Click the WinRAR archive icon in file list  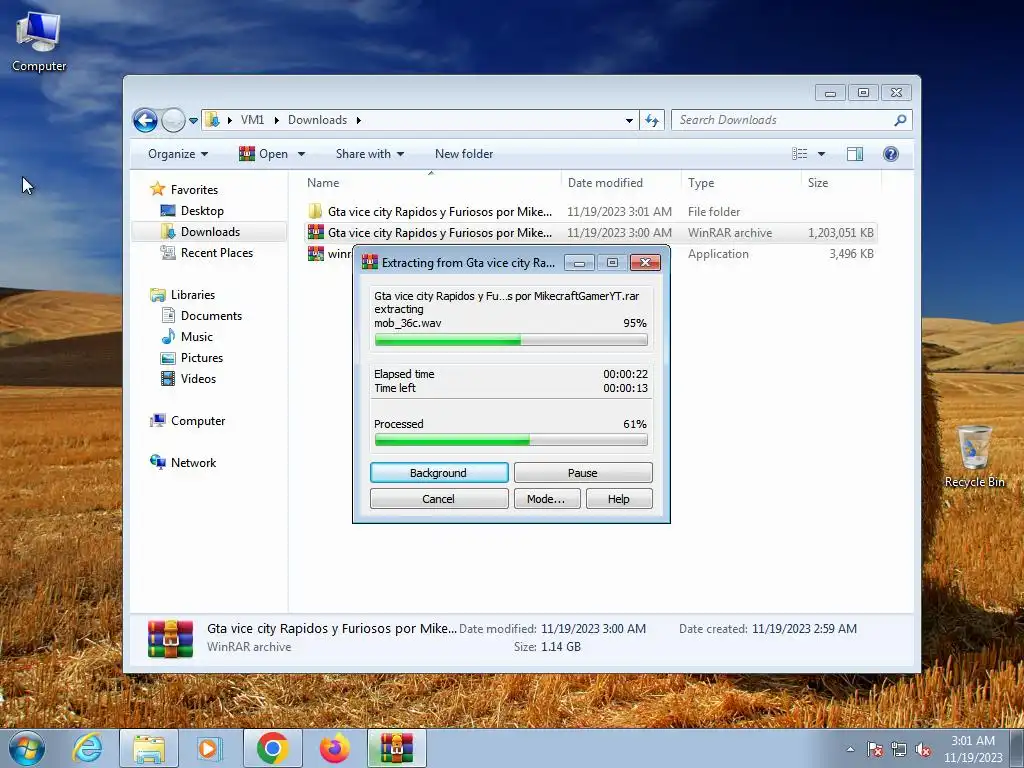[315, 232]
